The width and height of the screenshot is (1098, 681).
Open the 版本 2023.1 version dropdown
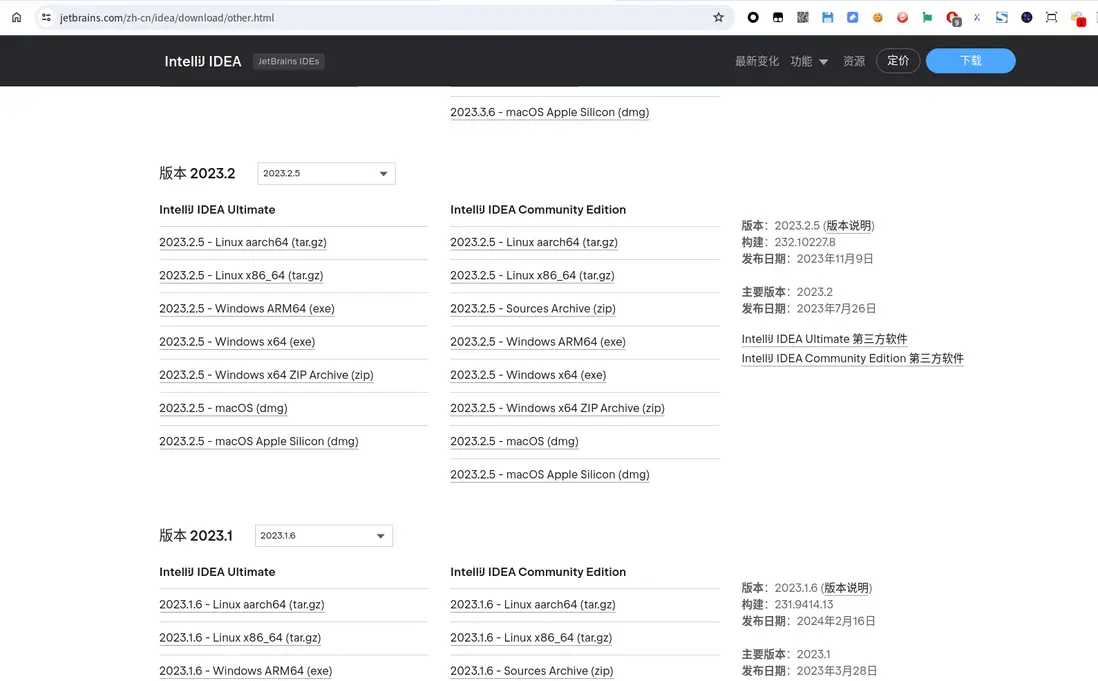(x=324, y=535)
